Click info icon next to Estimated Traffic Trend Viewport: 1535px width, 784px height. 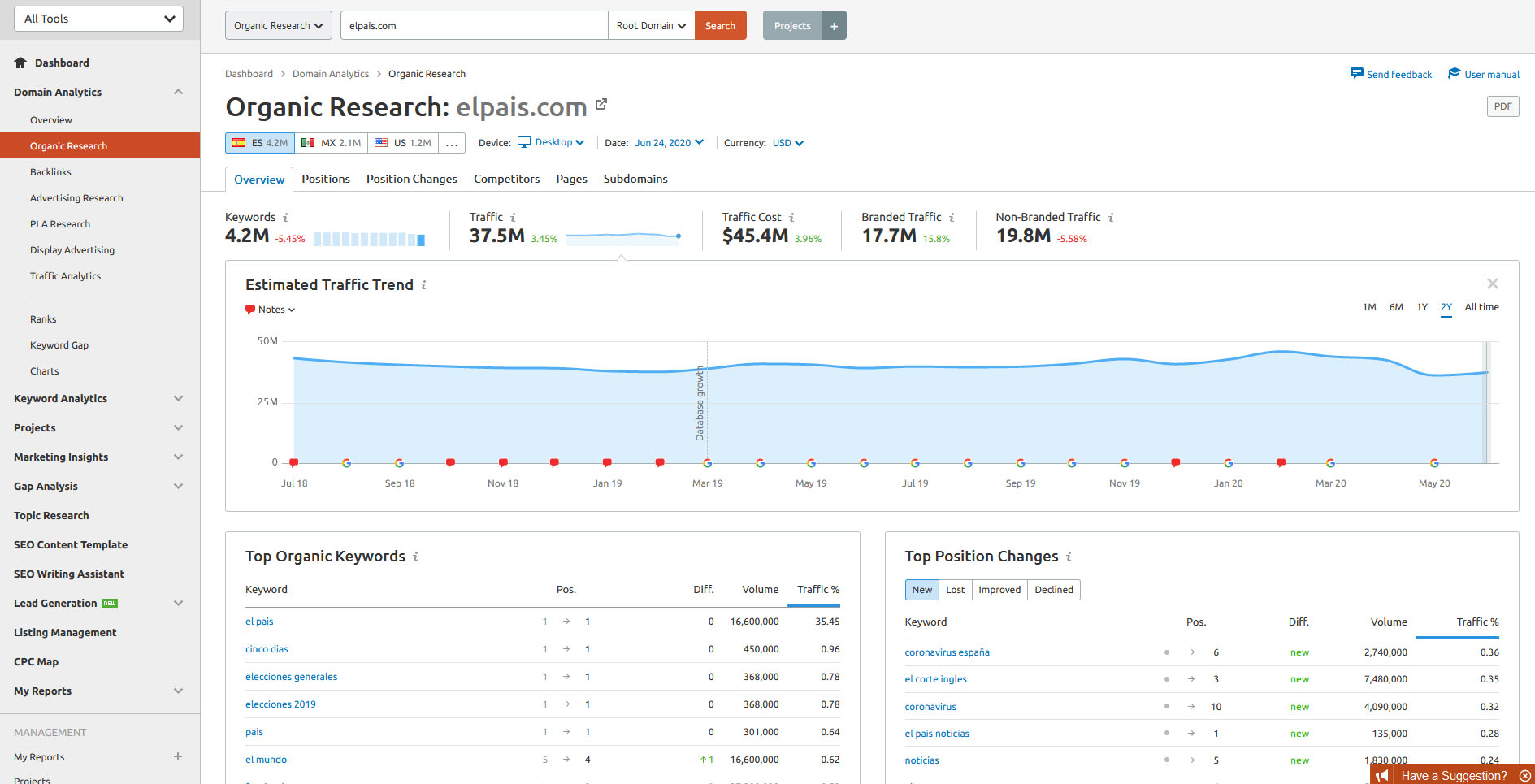click(x=423, y=285)
